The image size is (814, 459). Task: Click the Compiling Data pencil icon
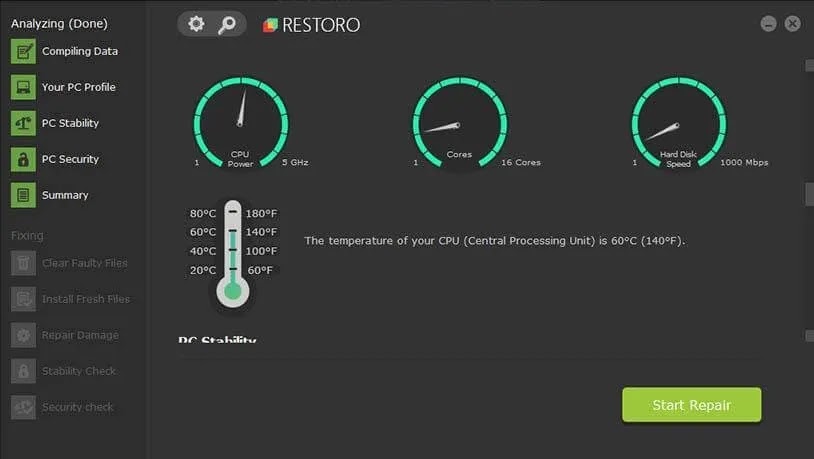tap(23, 52)
